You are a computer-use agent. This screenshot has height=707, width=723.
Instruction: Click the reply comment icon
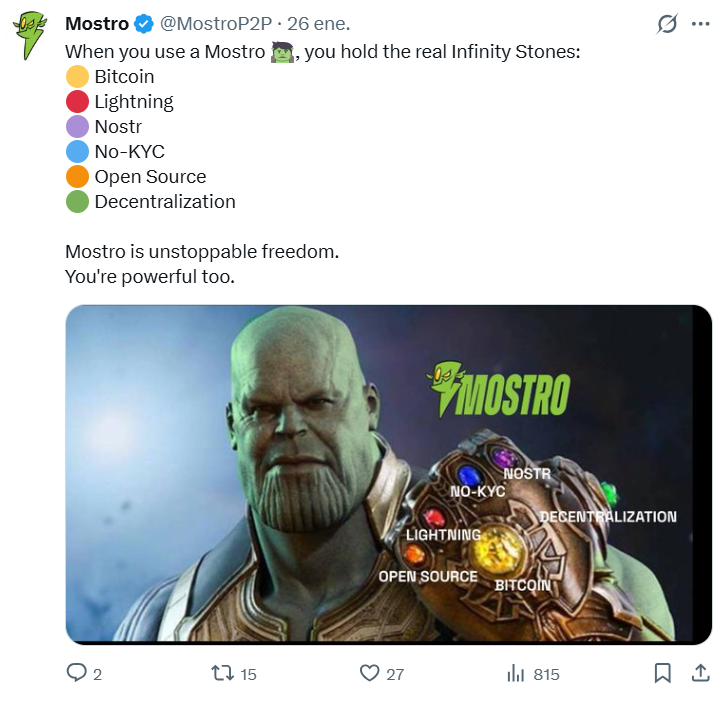pos(77,673)
